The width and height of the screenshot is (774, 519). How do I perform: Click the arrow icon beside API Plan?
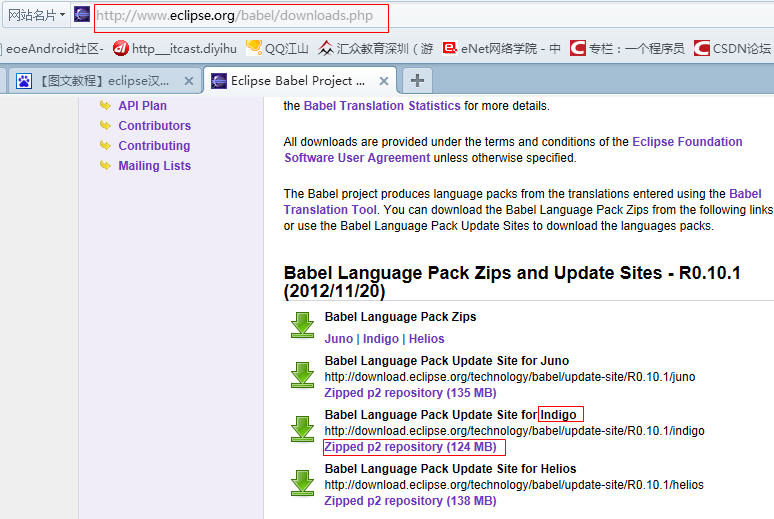click(x=105, y=105)
